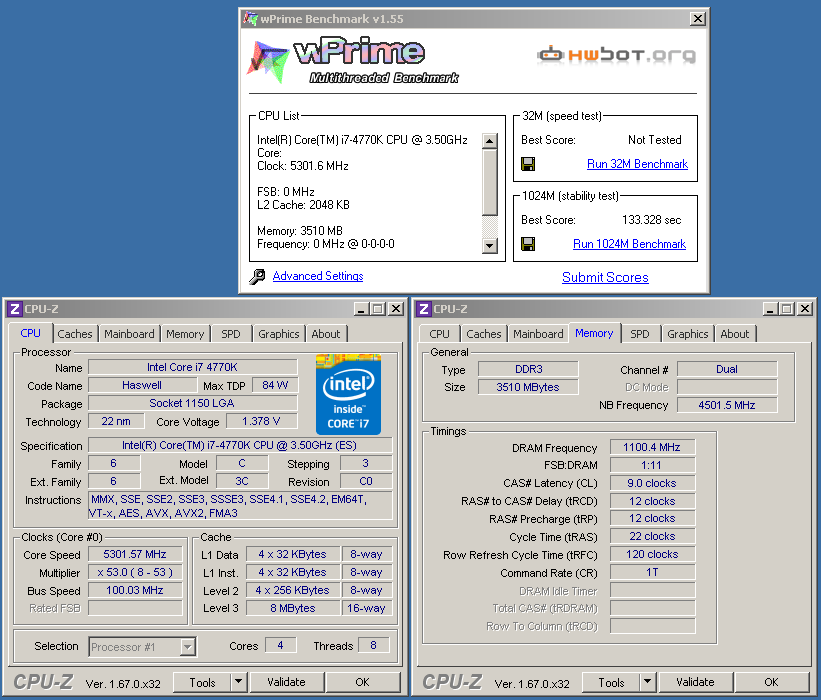Click the floppy save icon under 32M speed test
821x700 pixels.
pos(528,164)
